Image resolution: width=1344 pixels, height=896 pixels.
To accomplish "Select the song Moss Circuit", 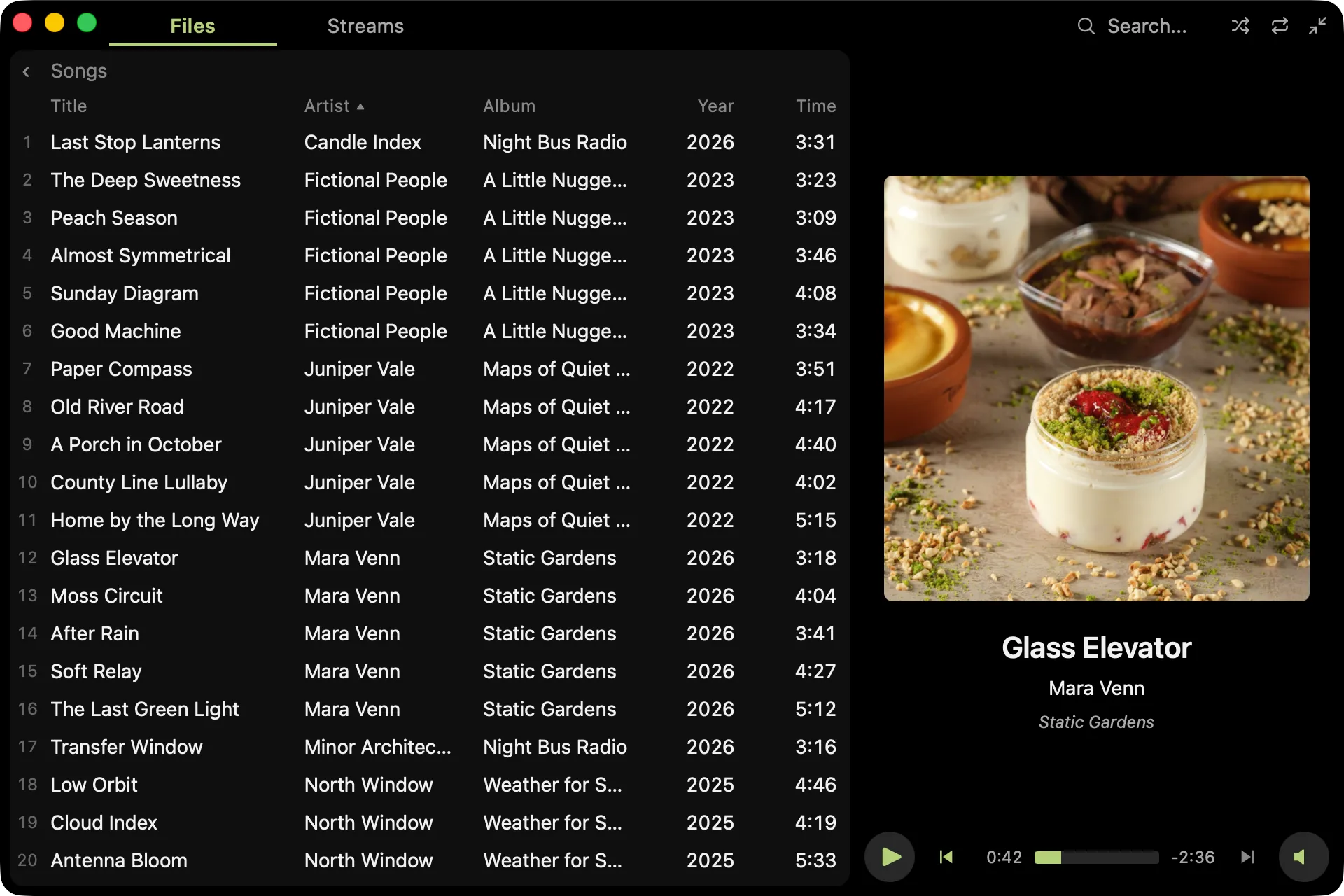I will coord(430,596).
